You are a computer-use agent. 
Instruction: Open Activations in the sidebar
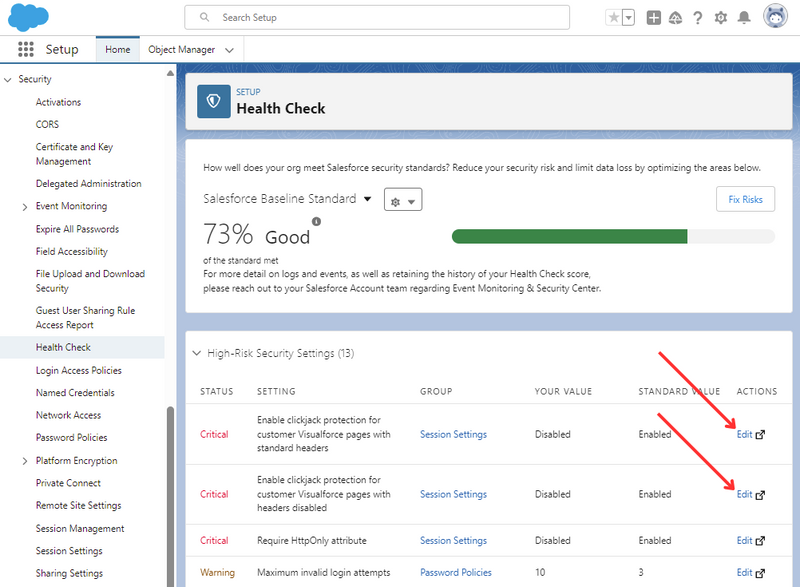(x=58, y=102)
